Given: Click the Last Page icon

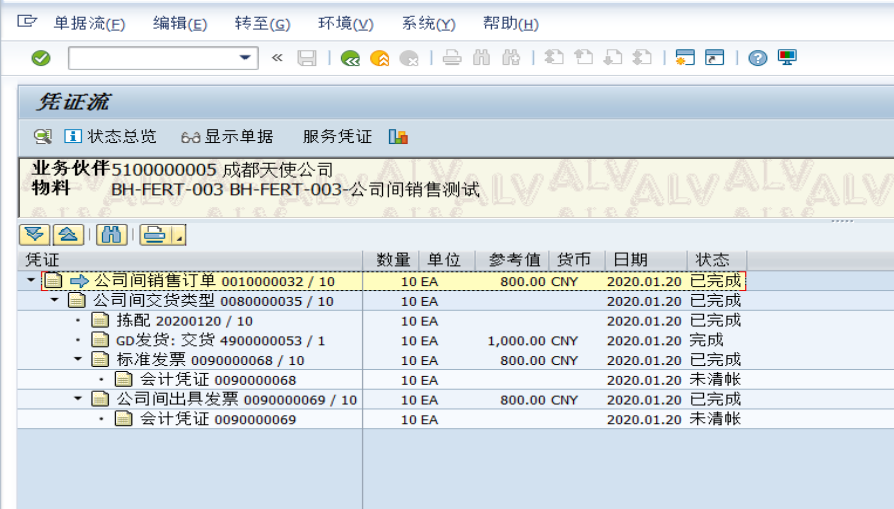Looking at the screenshot, I should (642, 58).
